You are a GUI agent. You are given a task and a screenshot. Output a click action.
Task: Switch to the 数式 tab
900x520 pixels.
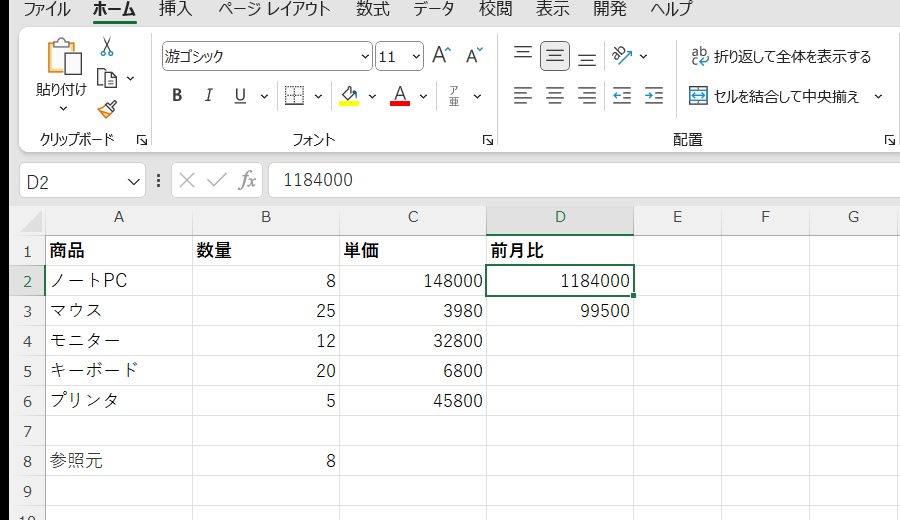point(373,9)
